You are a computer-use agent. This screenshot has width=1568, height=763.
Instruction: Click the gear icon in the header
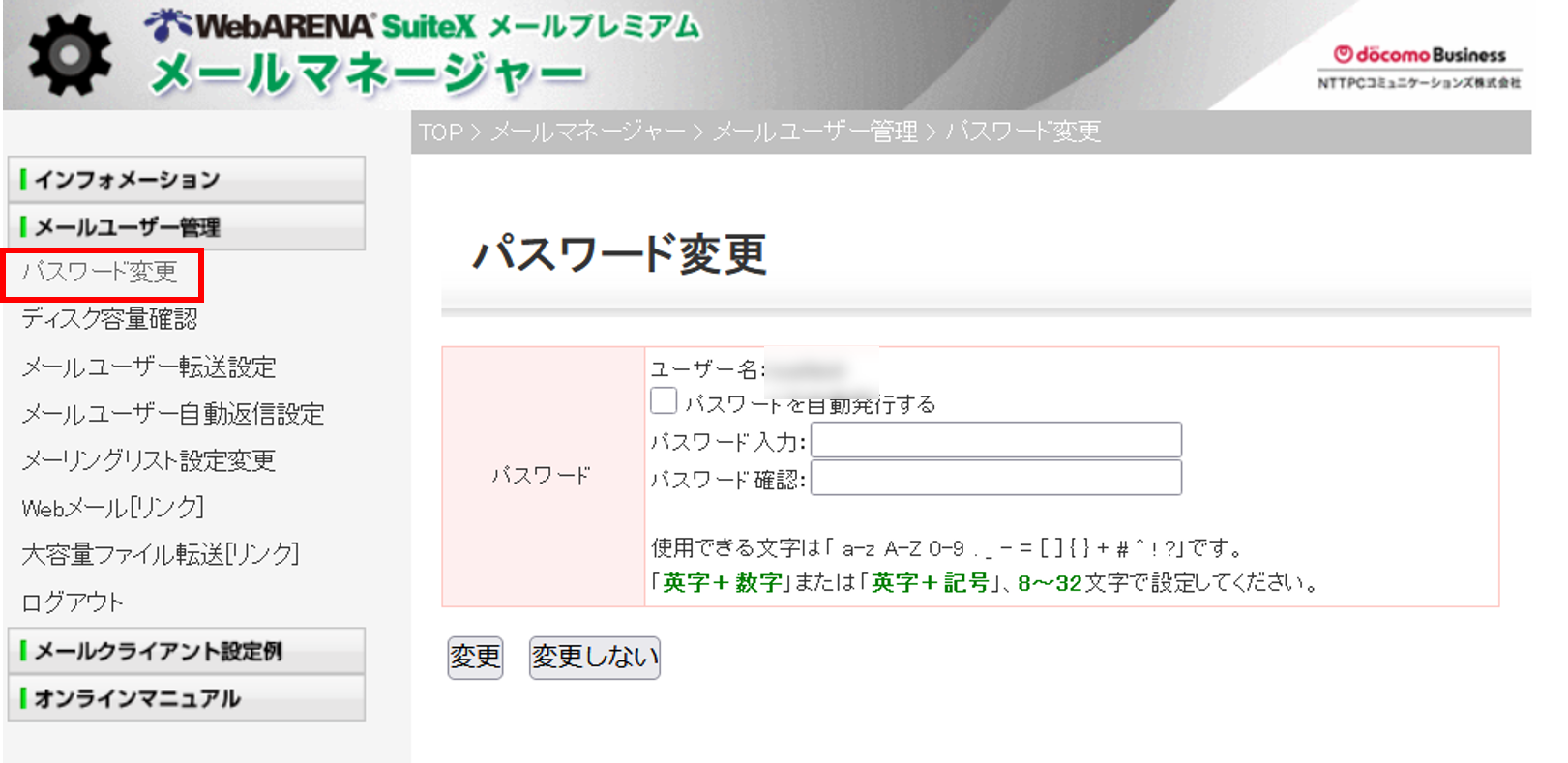[x=69, y=55]
